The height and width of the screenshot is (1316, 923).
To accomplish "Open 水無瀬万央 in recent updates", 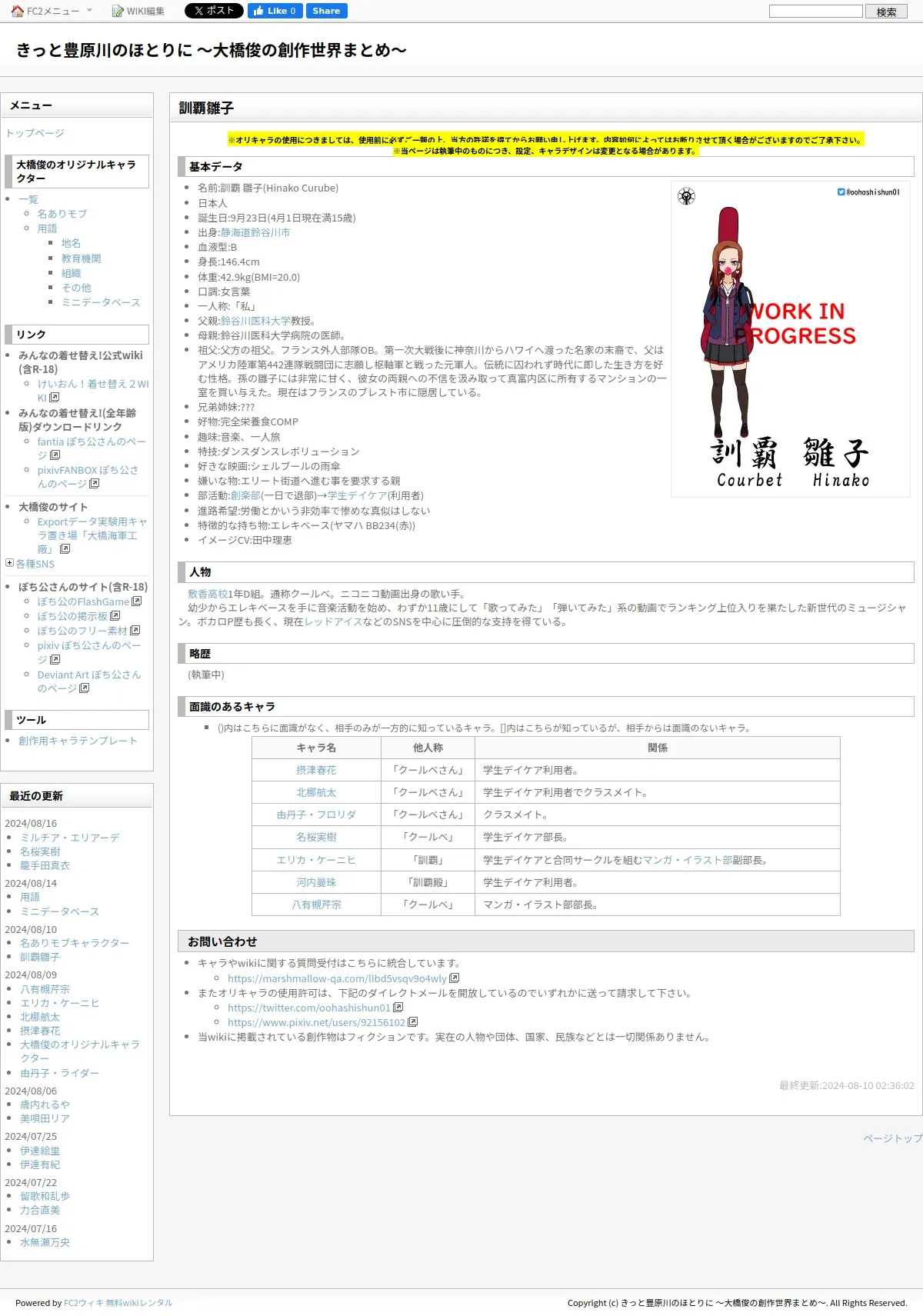I will tap(45, 1242).
